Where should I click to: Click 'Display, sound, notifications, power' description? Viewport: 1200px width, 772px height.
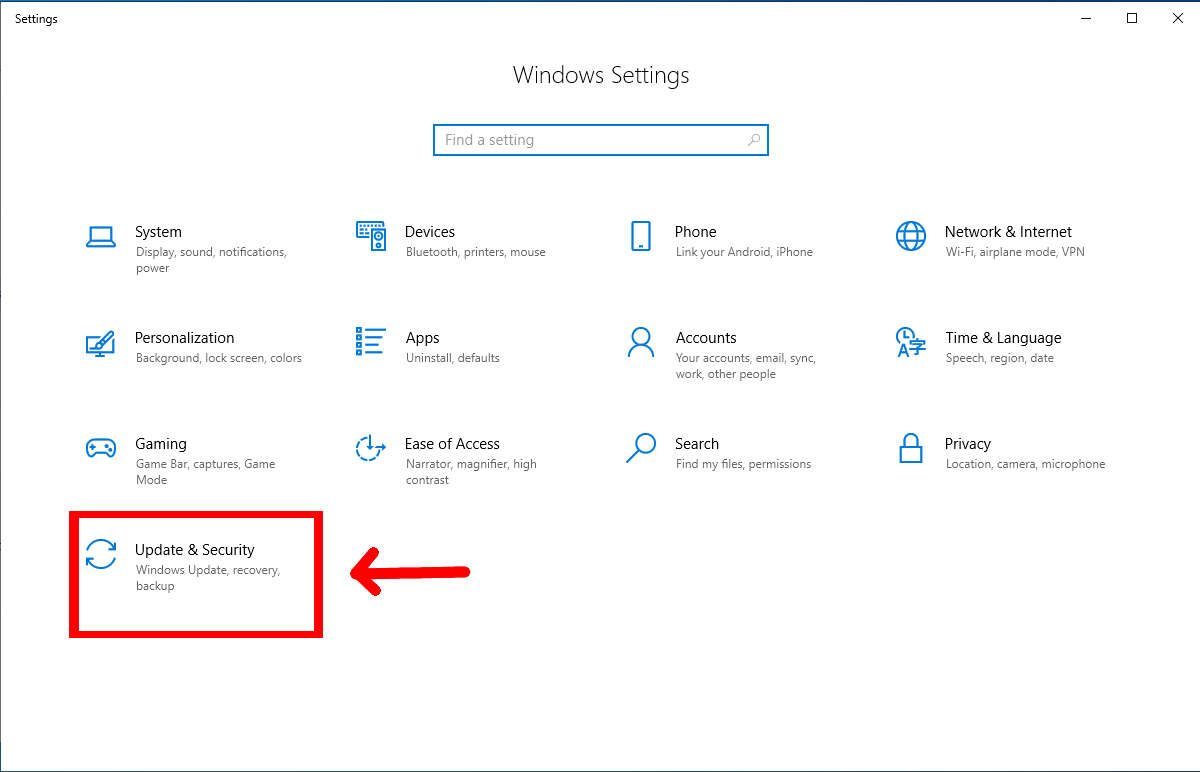click(x=211, y=260)
